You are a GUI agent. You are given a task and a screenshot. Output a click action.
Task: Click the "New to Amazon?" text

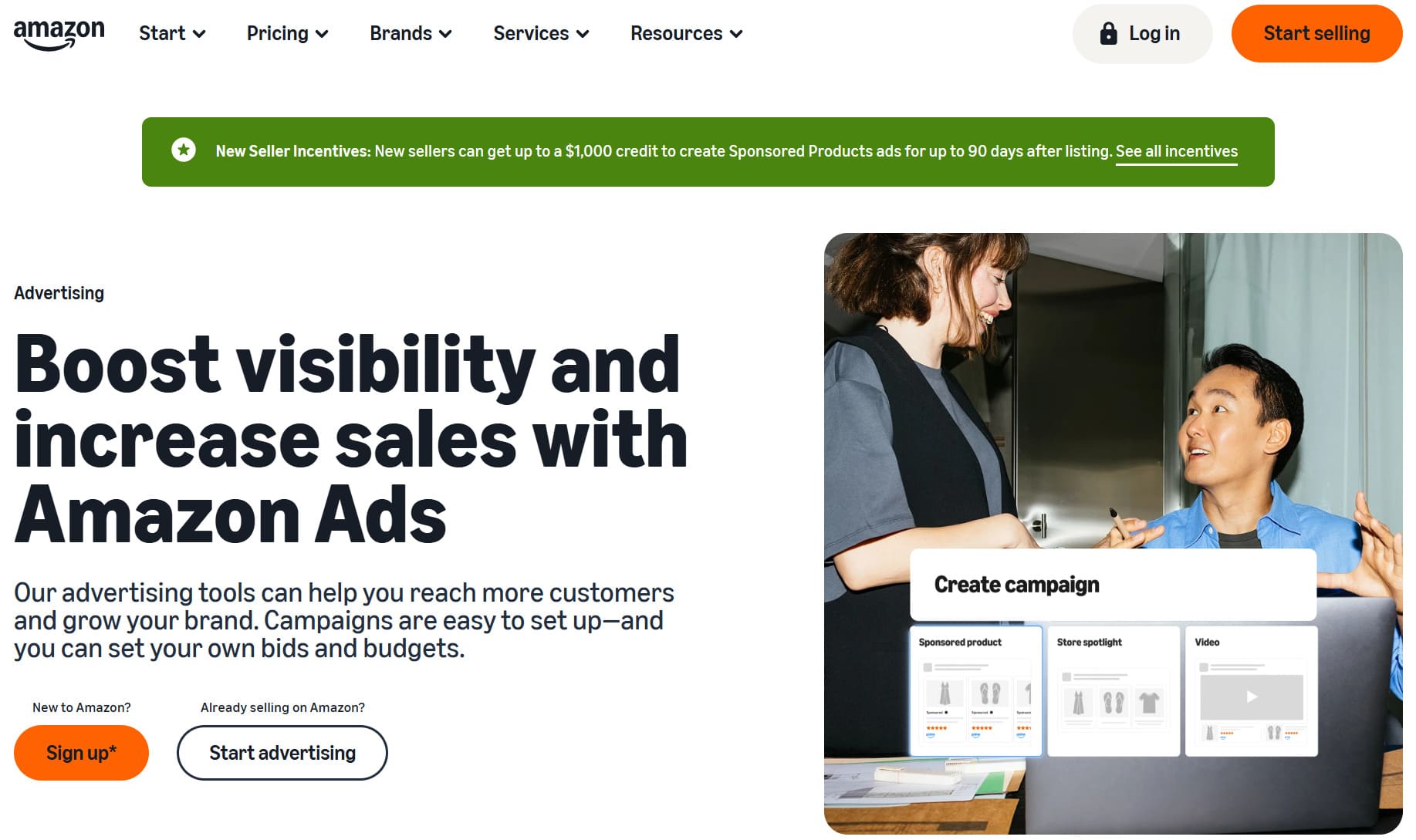pyautogui.click(x=82, y=707)
